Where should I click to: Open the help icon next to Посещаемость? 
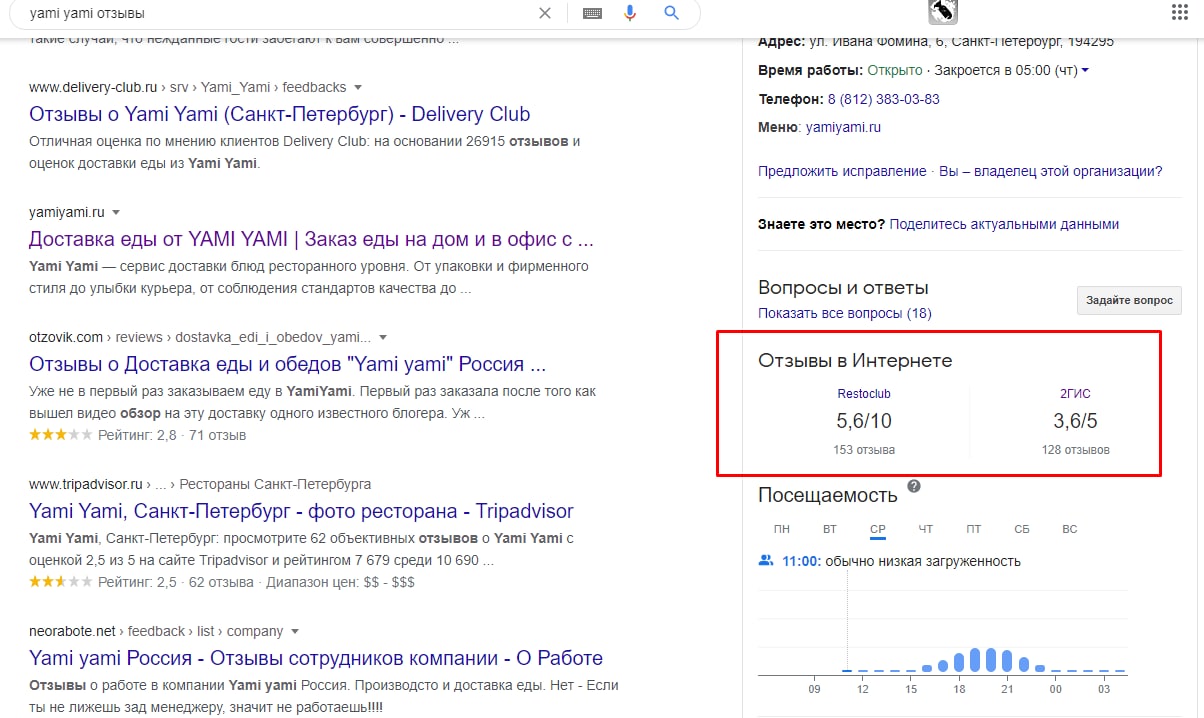(x=914, y=487)
